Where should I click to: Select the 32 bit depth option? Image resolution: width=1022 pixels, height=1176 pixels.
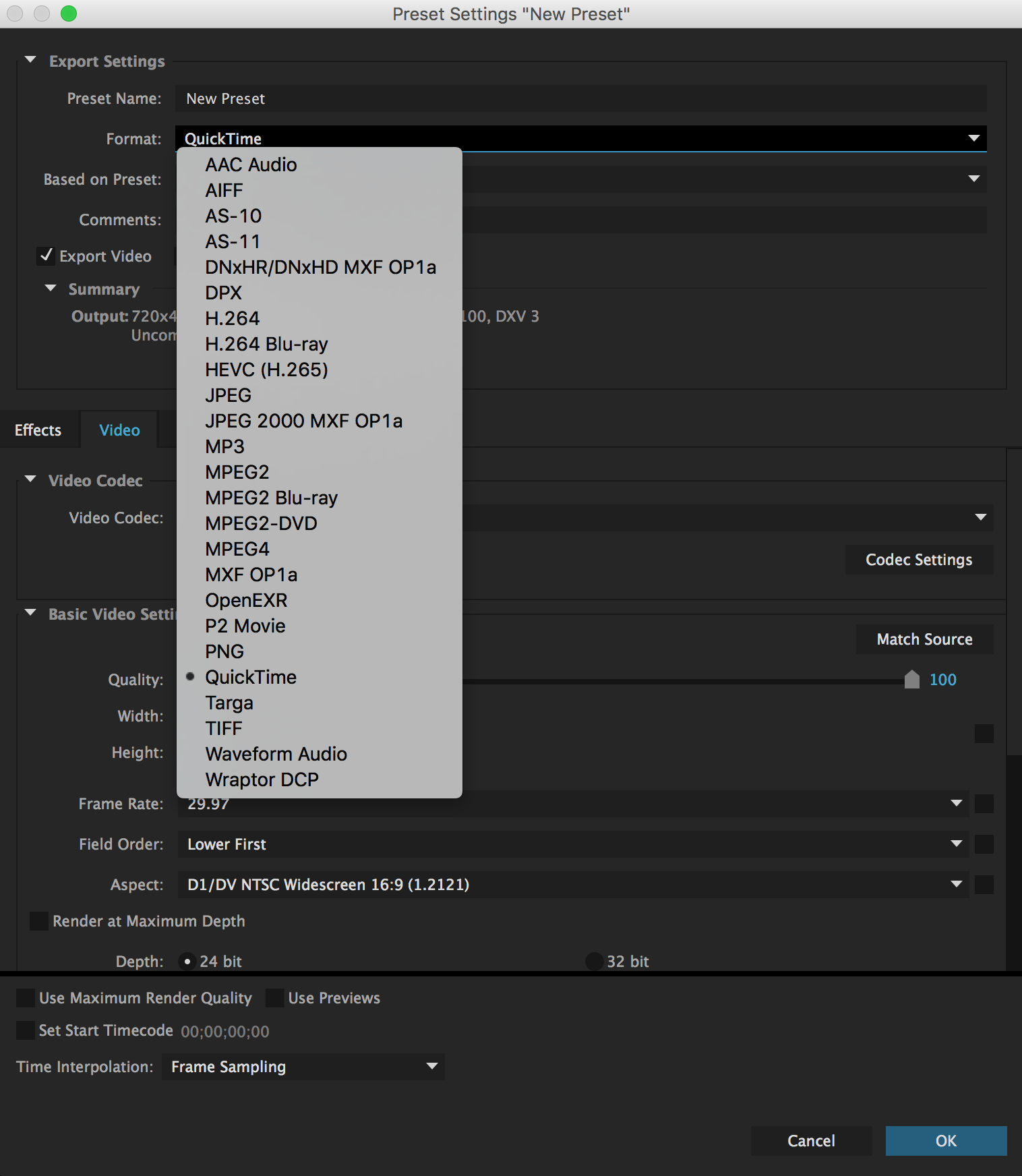coord(594,962)
